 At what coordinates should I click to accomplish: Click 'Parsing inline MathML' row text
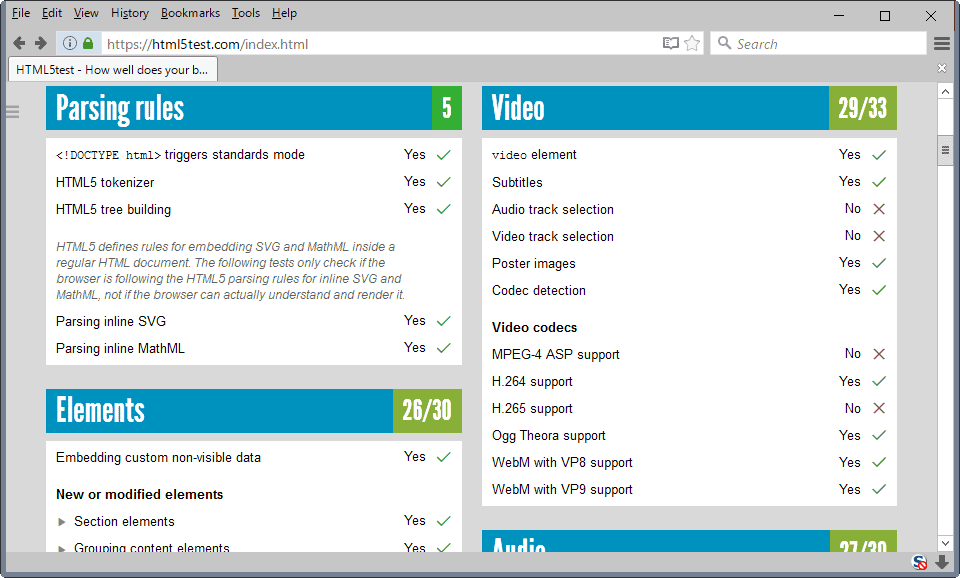(x=120, y=348)
